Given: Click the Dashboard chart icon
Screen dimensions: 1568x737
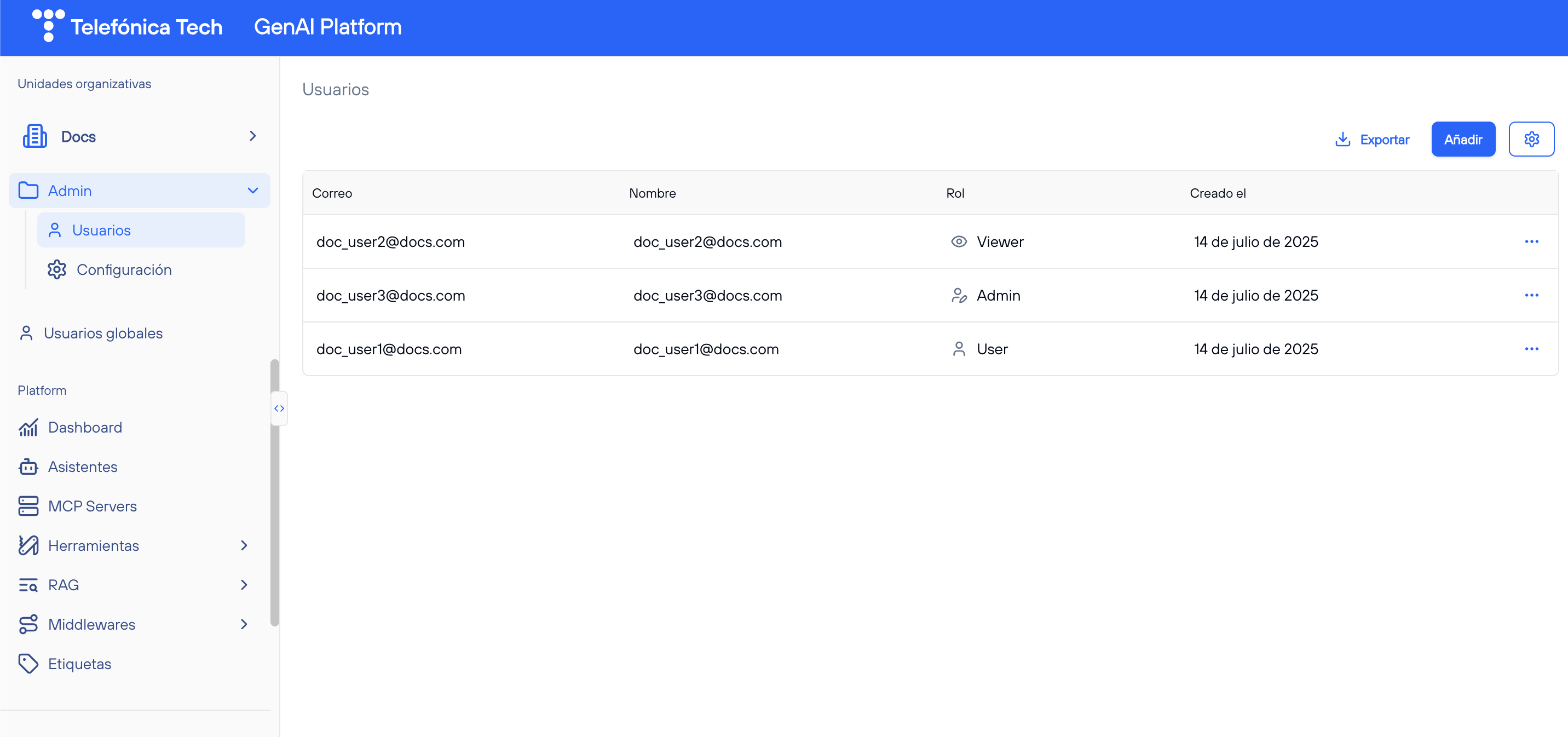Looking at the screenshot, I should coord(28,428).
